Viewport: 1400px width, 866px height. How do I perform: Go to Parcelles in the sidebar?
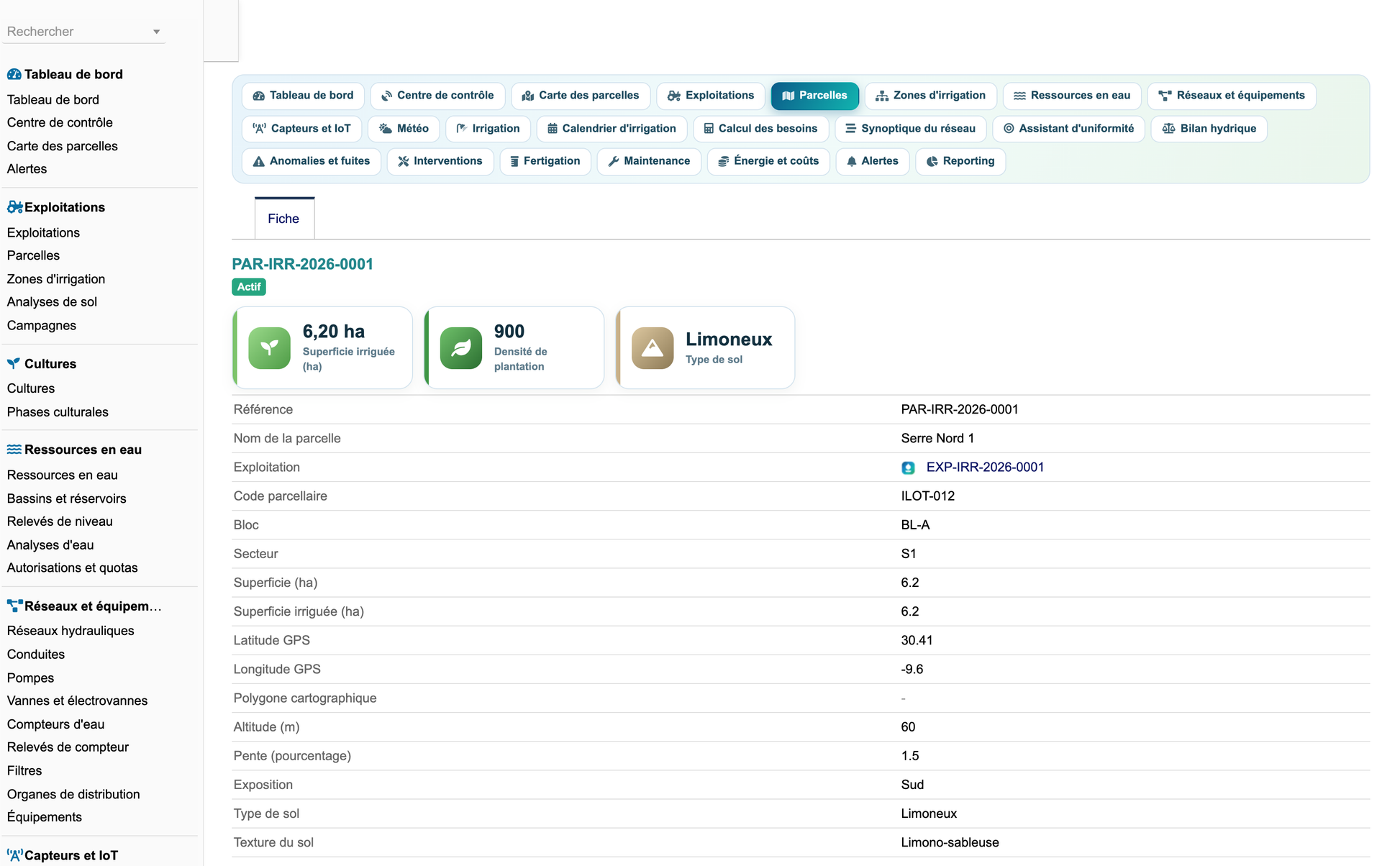tap(33, 255)
